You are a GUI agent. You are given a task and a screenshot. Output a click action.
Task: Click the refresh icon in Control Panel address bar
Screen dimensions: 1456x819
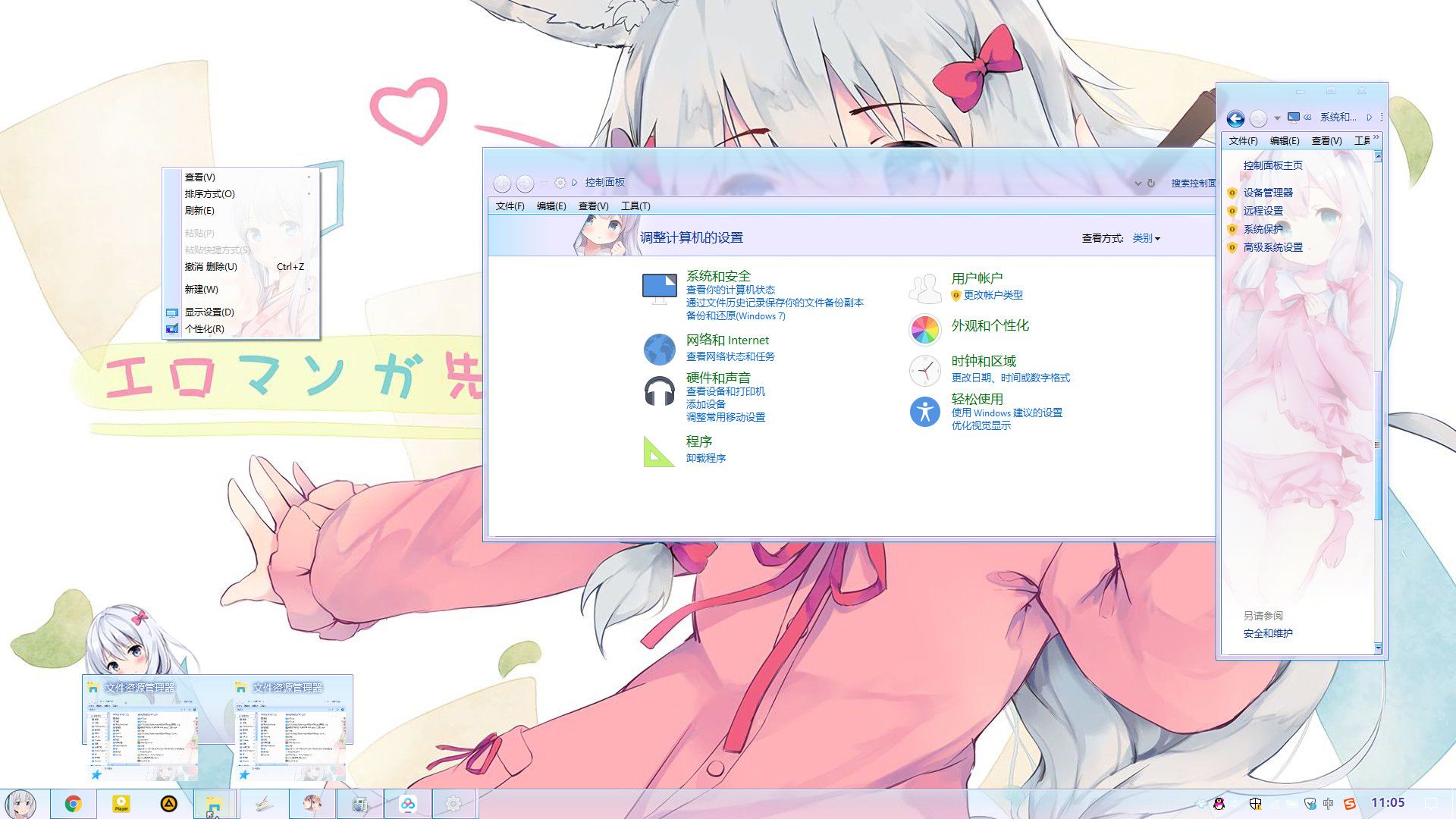tap(1151, 183)
